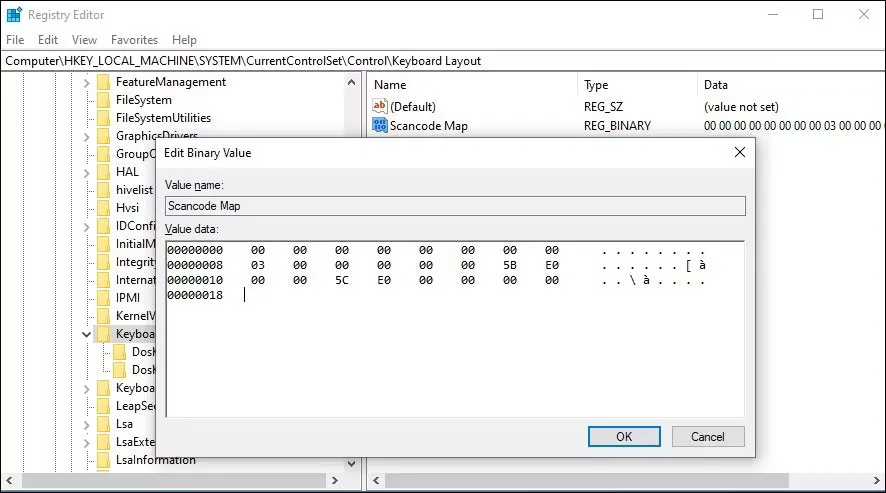Image resolution: width=886 pixels, height=493 pixels.
Task: Click the registry address path bar
Action: coord(443,61)
